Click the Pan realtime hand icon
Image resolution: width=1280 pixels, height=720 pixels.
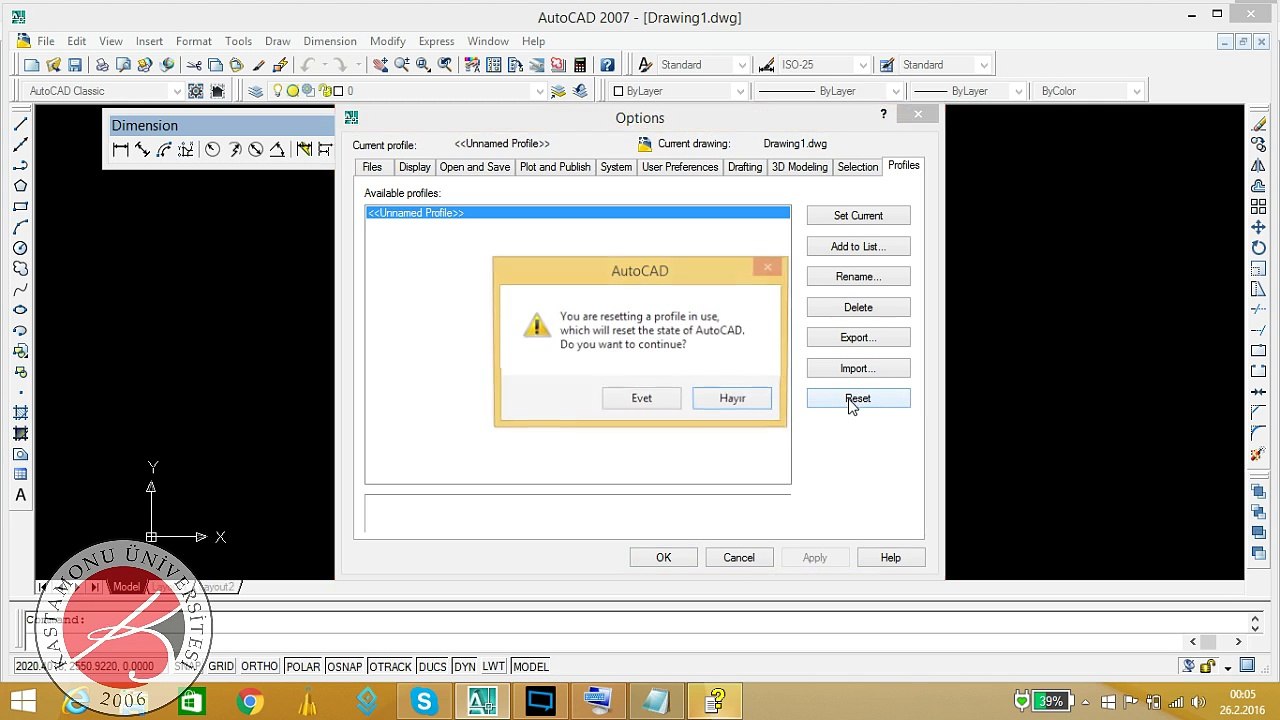coord(380,65)
